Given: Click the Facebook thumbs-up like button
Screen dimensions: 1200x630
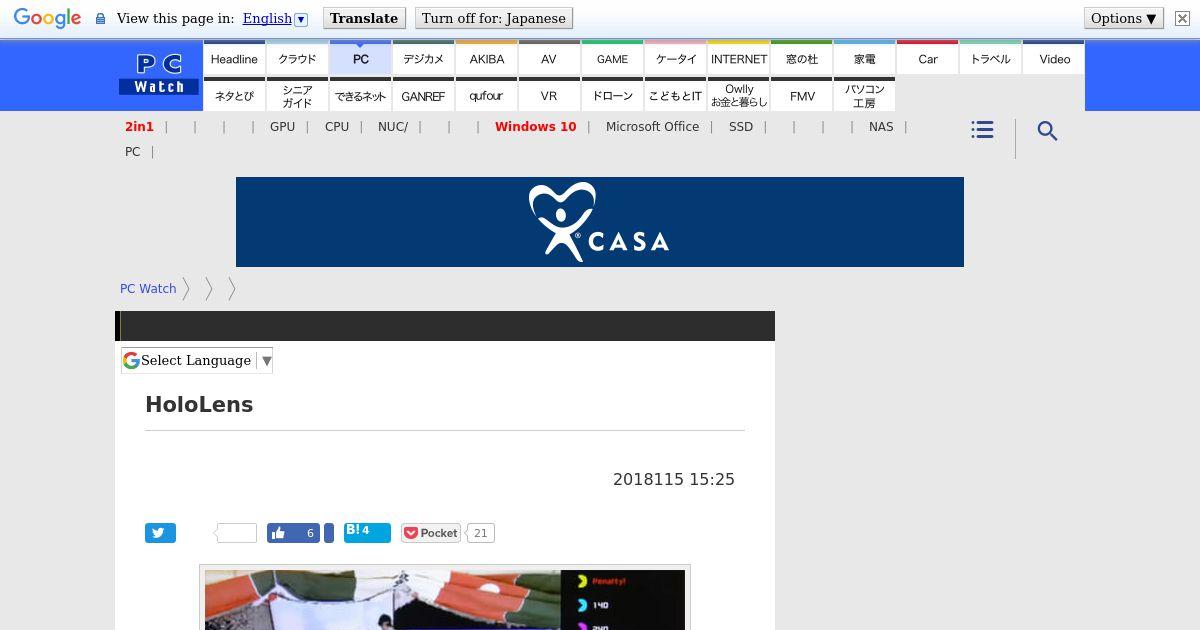Looking at the screenshot, I should (293, 533).
